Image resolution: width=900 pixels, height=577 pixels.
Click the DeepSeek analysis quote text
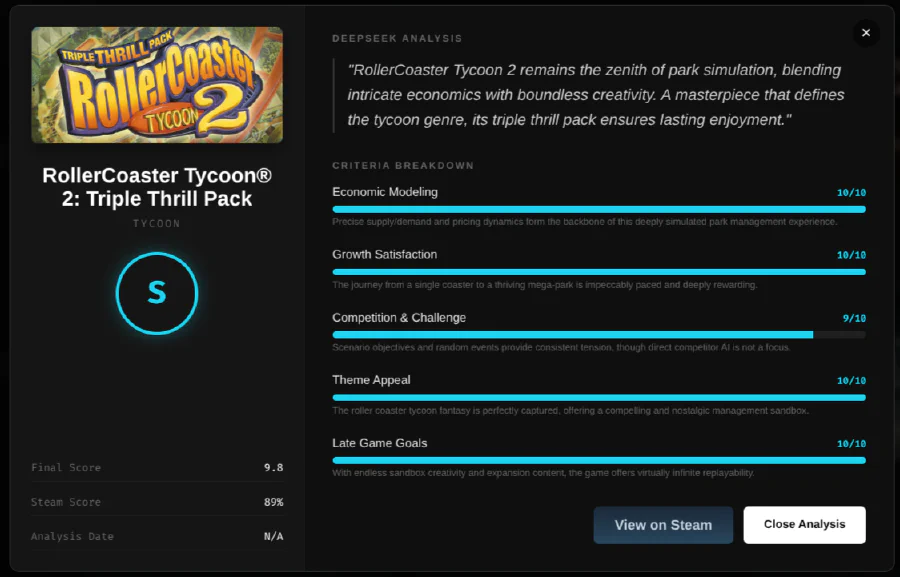click(596, 95)
